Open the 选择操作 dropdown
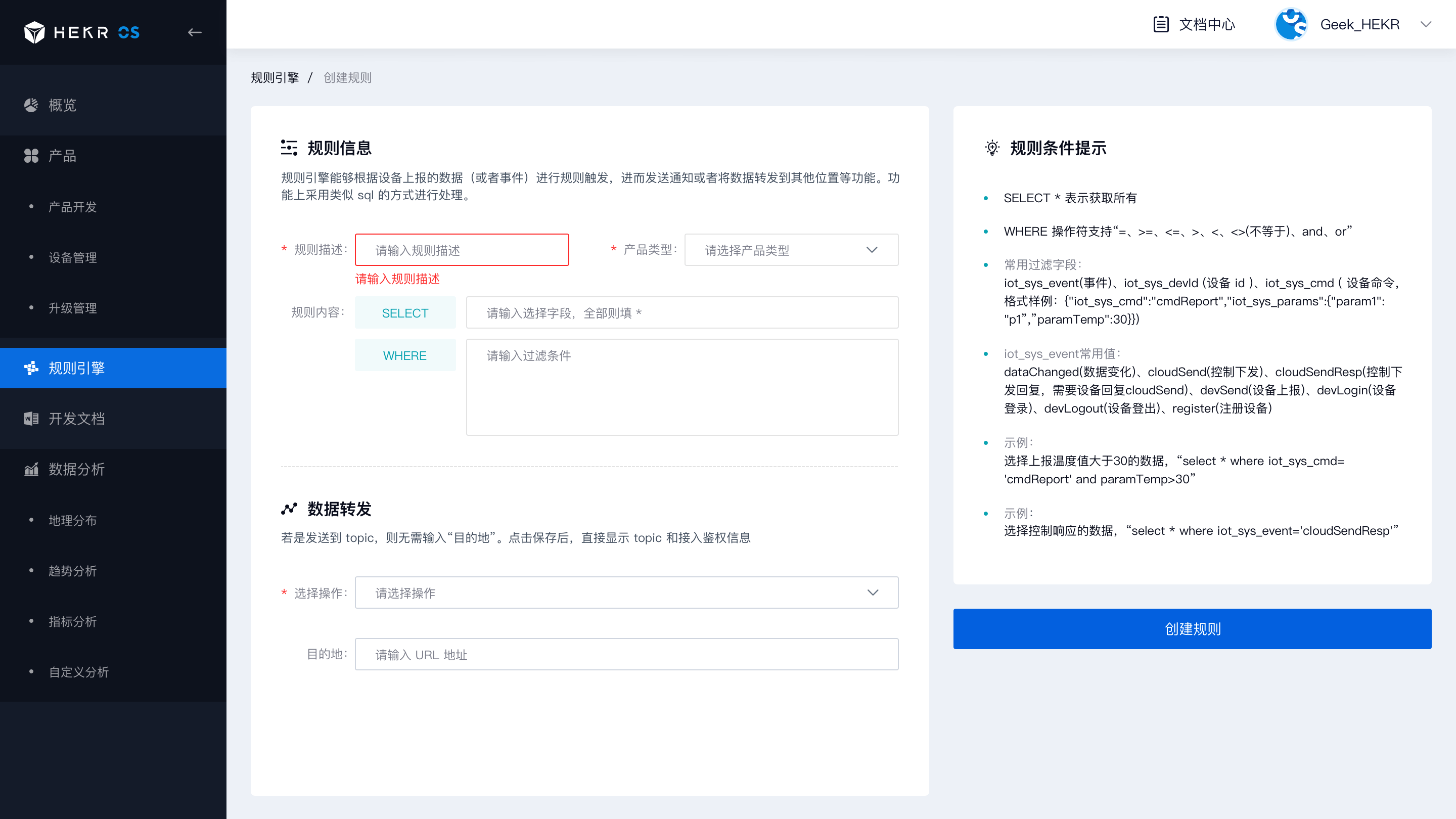 click(626, 593)
